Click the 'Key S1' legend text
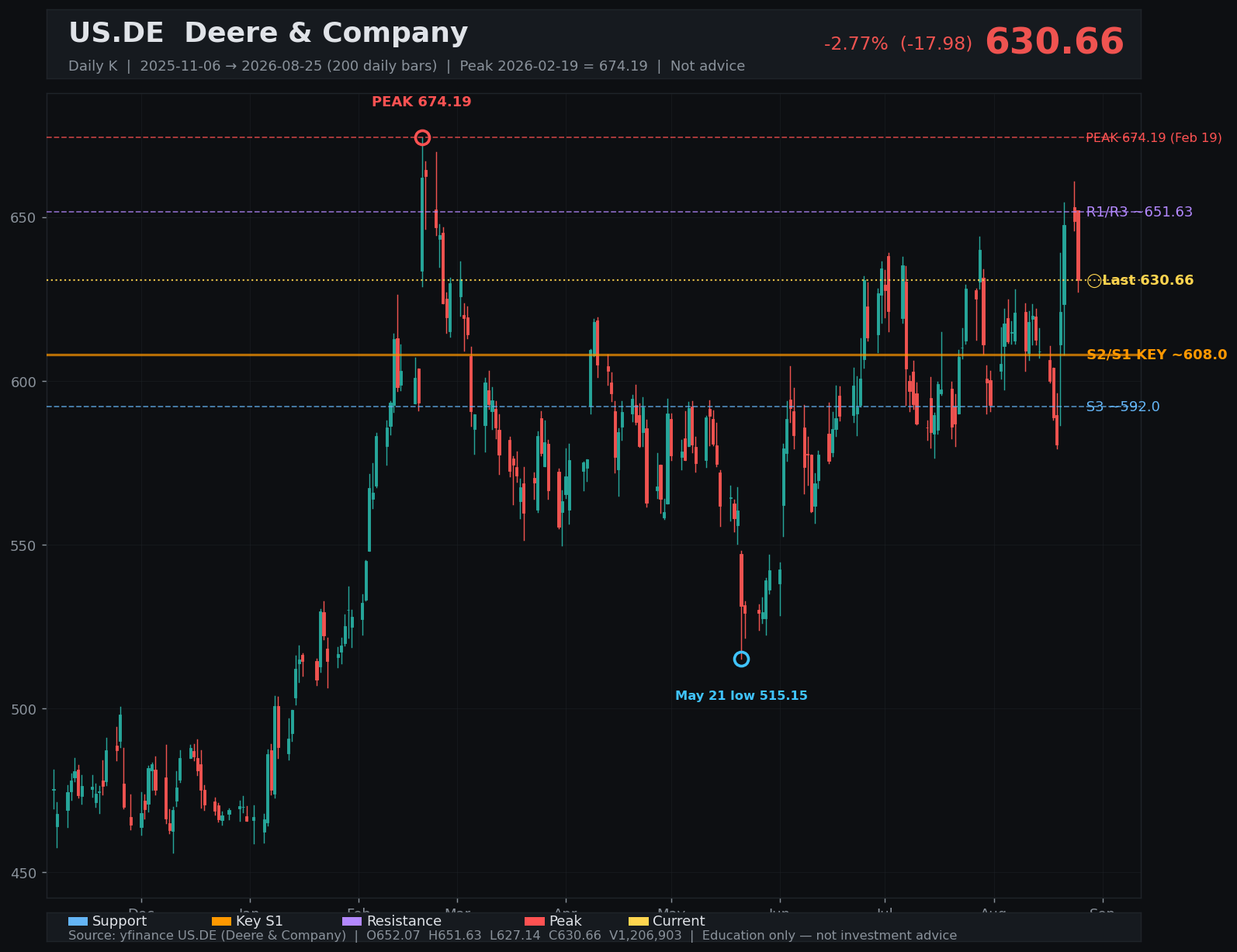This screenshot has height=952, width=1237. tap(259, 921)
